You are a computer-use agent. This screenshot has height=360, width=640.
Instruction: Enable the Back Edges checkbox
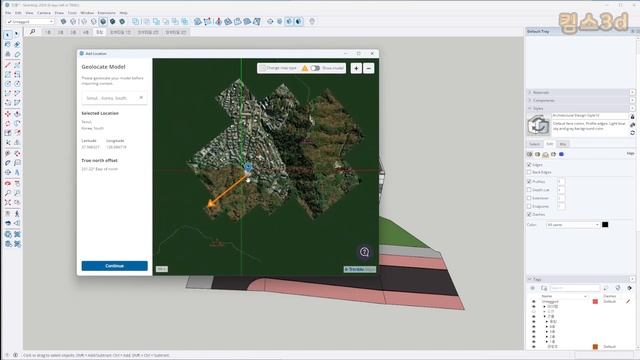[529, 173]
